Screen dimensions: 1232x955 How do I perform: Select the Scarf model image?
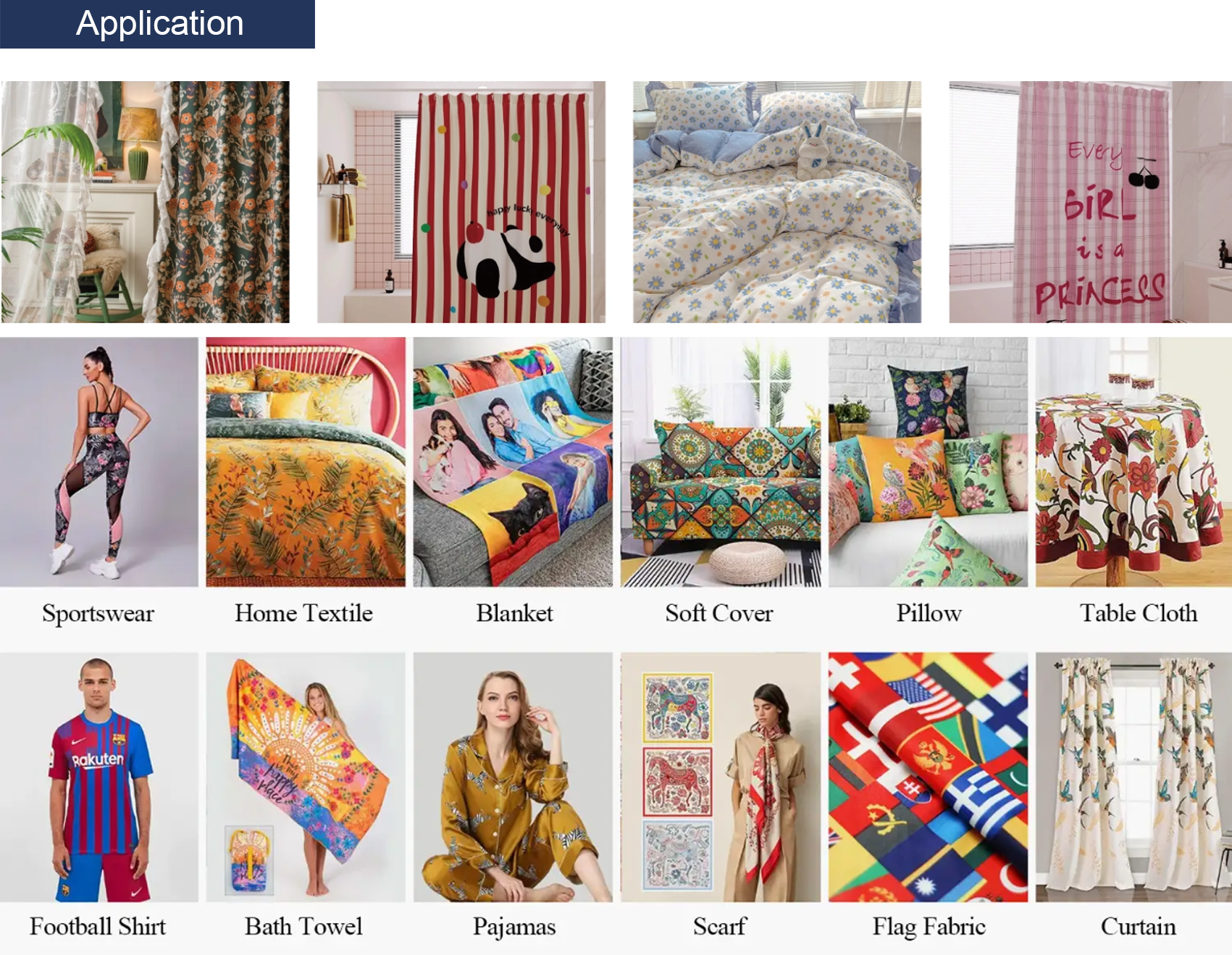pos(721,777)
